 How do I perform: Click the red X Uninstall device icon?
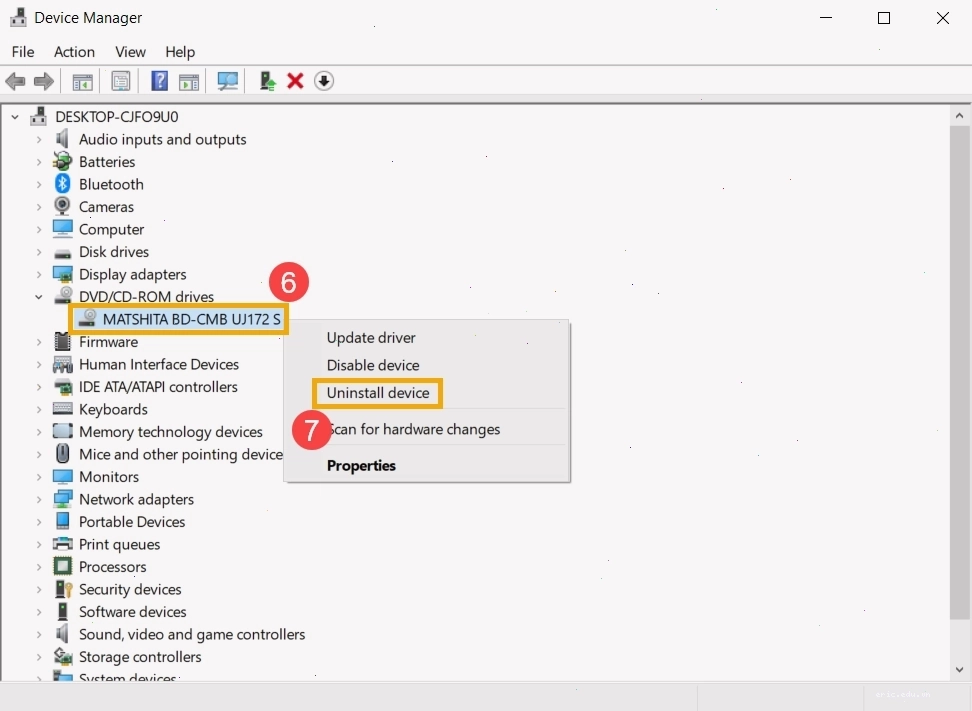[x=295, y=81]
